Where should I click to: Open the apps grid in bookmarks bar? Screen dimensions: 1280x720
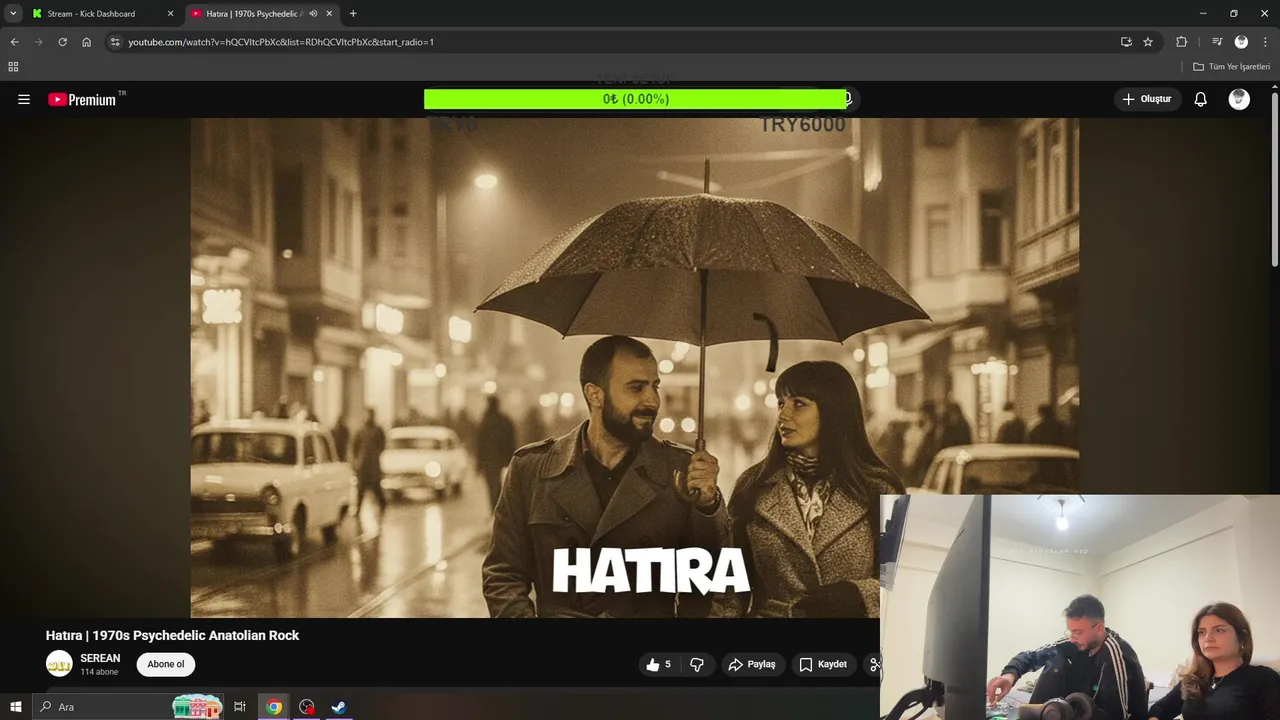click(13, 67)
